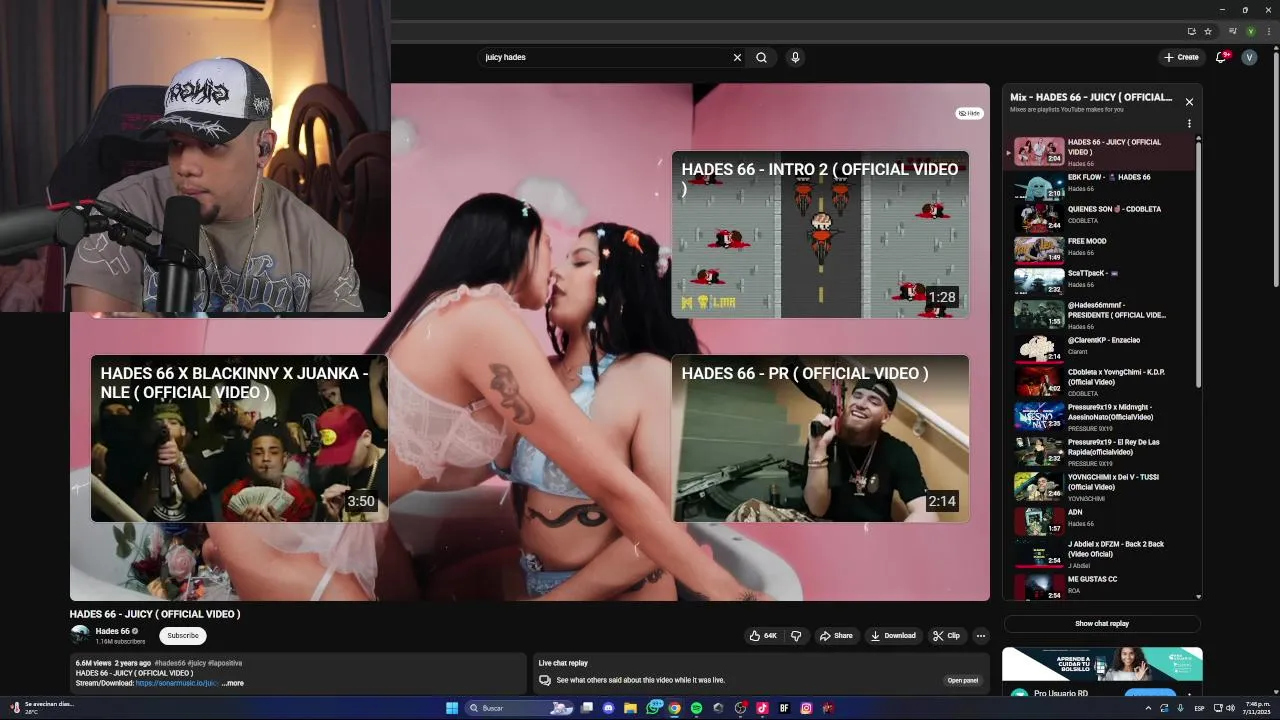Open the weather widget on taskbar
Image resolution: width=1280 pixels, height=720 pixels.
point(40,708)
